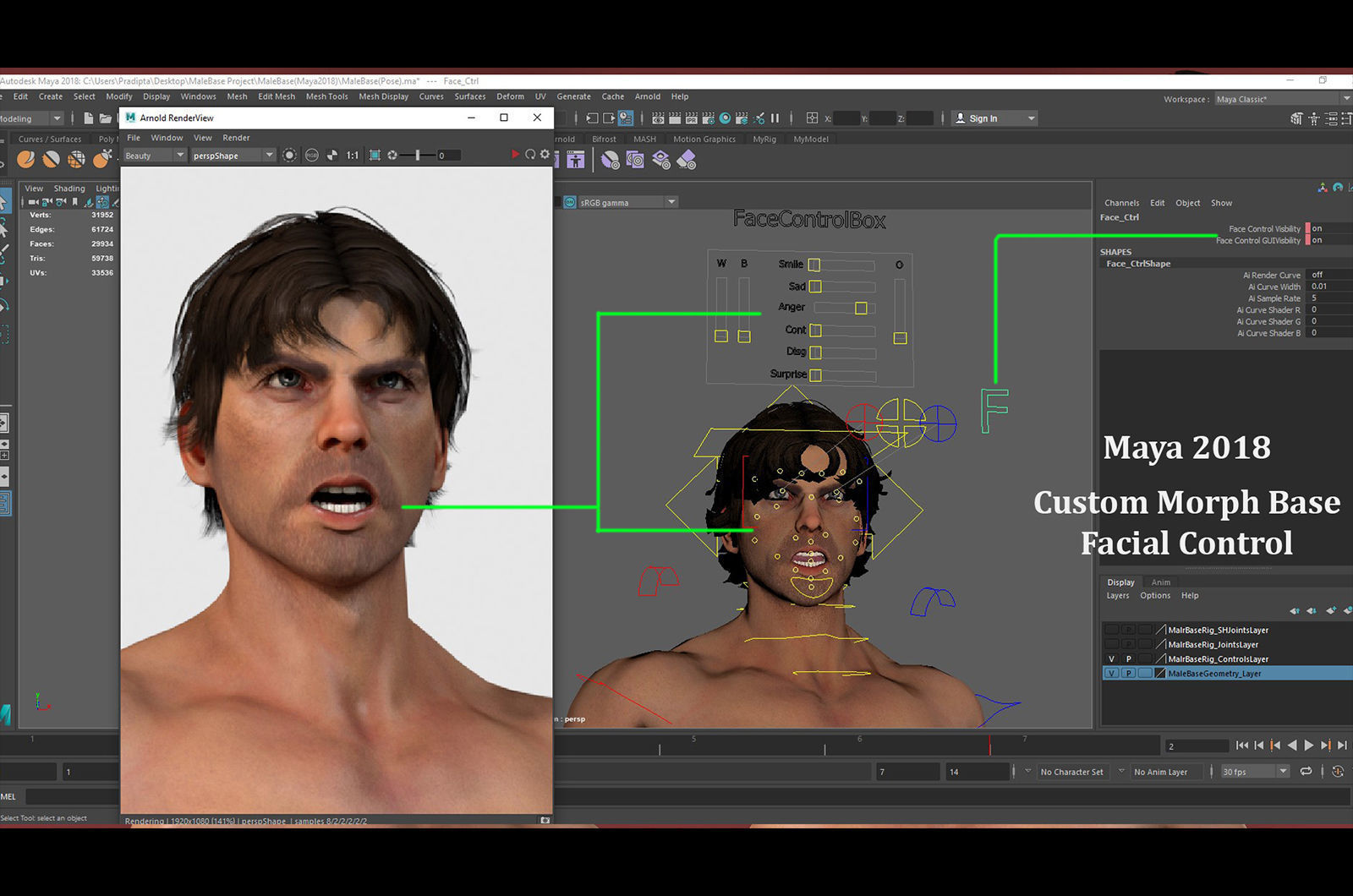Toggle visibility of MaIrBaseRig_ControlsLayer

(x=1111, y=658)
